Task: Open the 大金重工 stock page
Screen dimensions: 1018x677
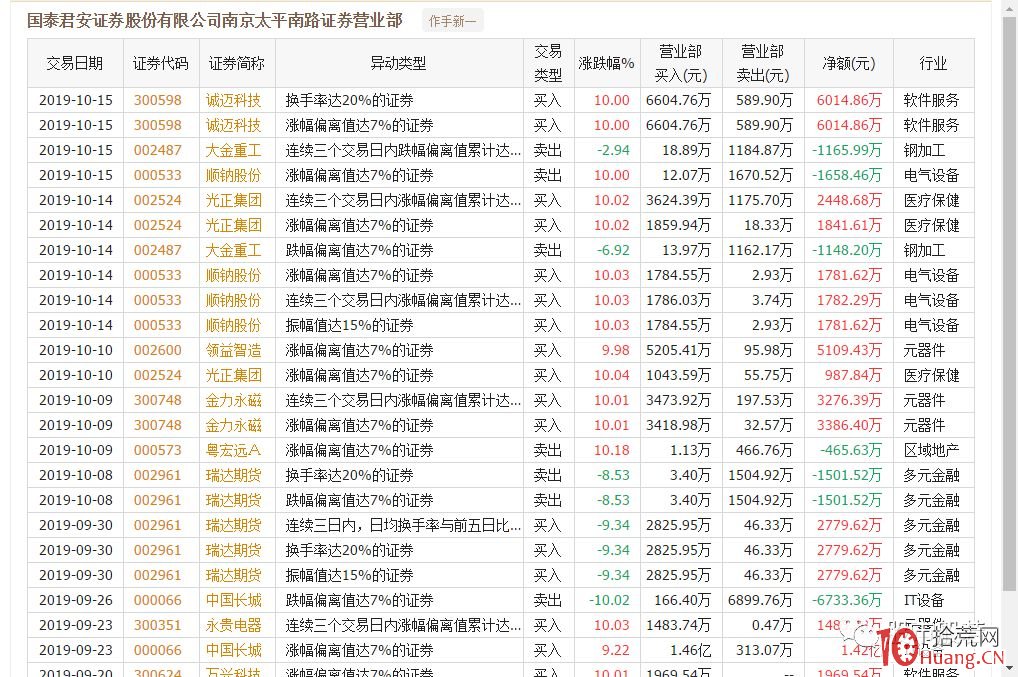Action: pyautogui.click(x=233, y=150)
